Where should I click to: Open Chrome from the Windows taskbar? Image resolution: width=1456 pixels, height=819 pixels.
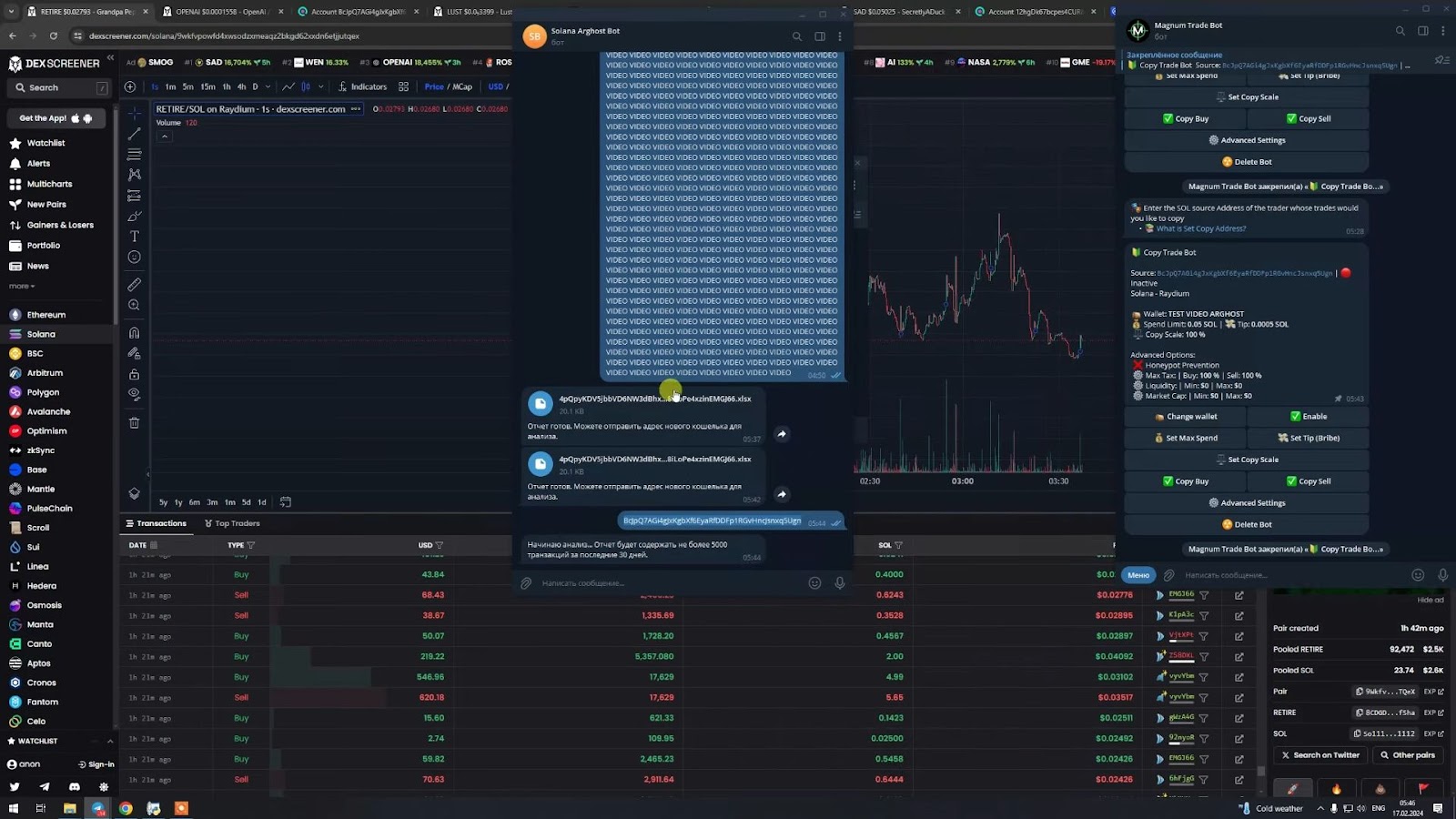(x=126, y=808)
